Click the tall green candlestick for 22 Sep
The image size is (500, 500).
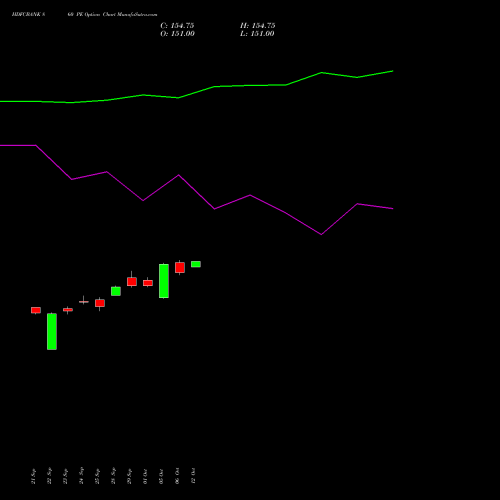[52, 331]
